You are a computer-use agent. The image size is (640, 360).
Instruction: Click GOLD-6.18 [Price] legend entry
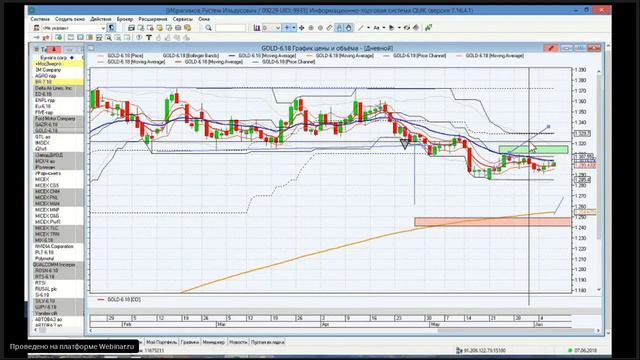125,56
